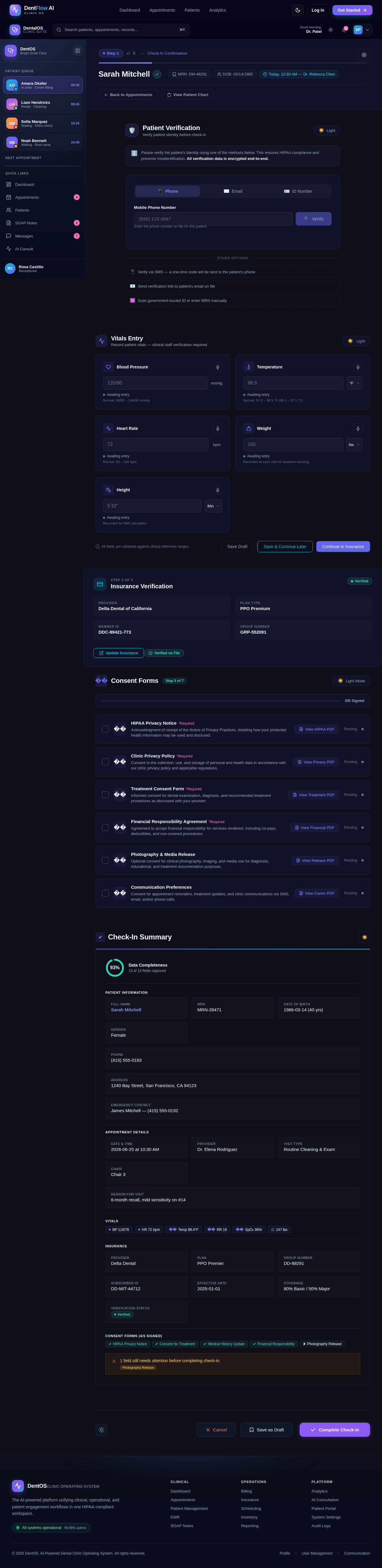382x1568 pixels.
Task: Click Continue to Insurance button
Action: 343,547
